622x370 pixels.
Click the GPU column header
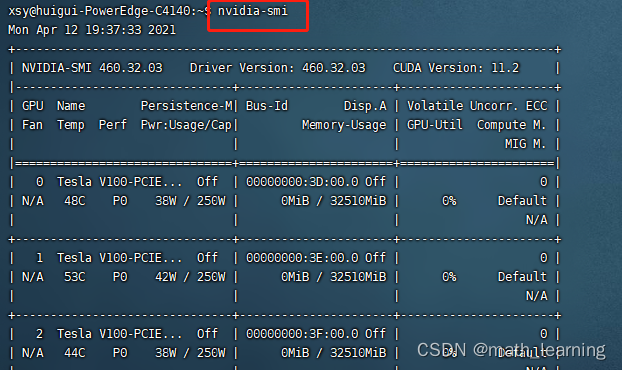click(x=33, y=106)
